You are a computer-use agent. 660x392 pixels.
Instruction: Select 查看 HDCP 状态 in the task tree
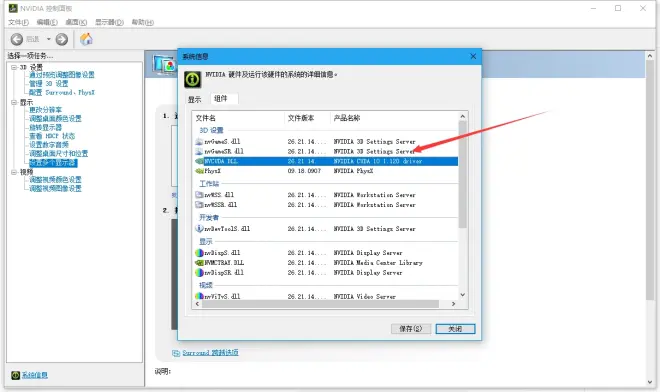click(x=52, y=136)
